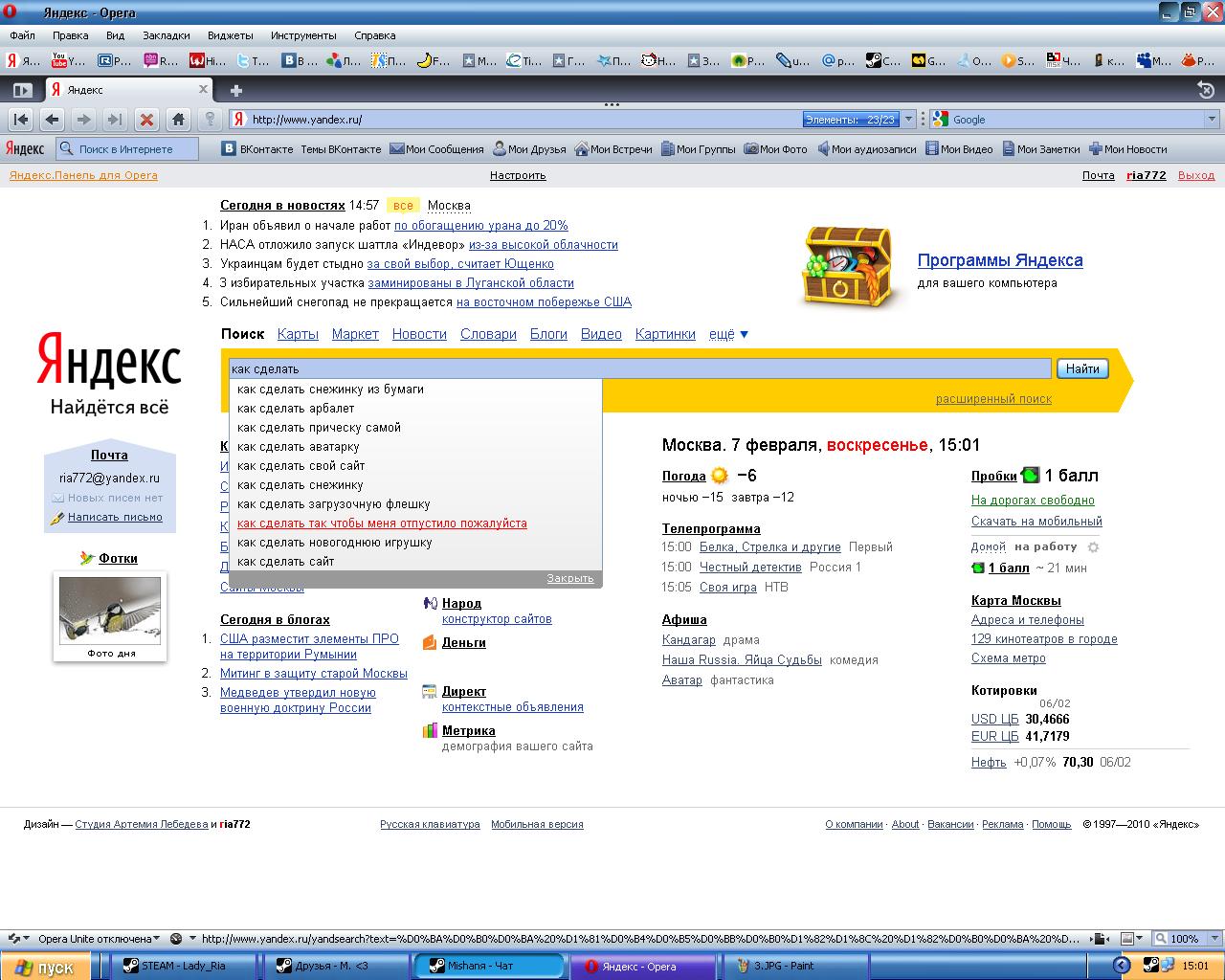Image resolution: width=1225 pixels, height=980 pixels.
Task: Open Мои Заметки toolbar item
Action: [x=1041, y=148]
